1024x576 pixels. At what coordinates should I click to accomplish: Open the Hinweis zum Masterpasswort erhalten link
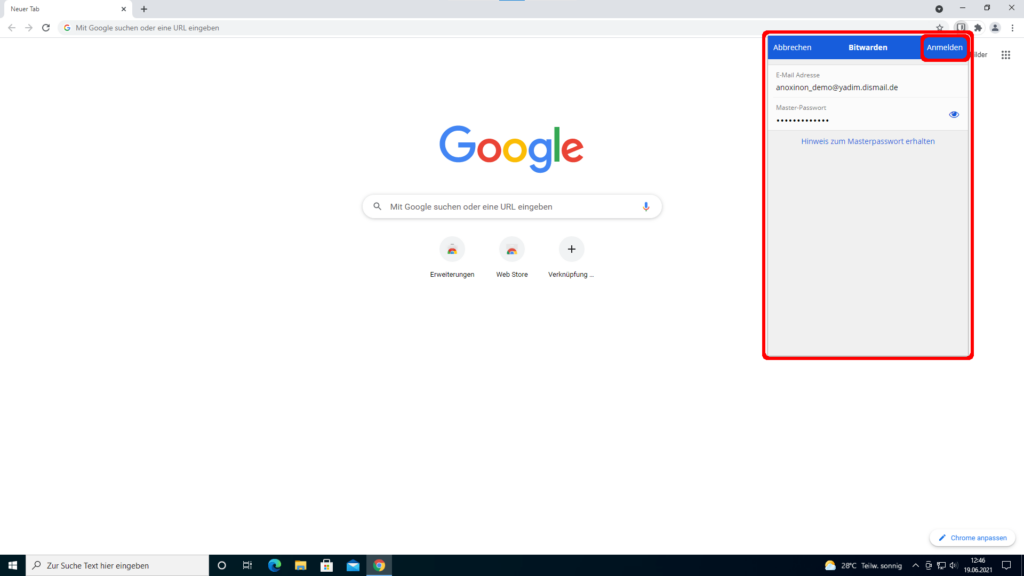tap(868, 141)
